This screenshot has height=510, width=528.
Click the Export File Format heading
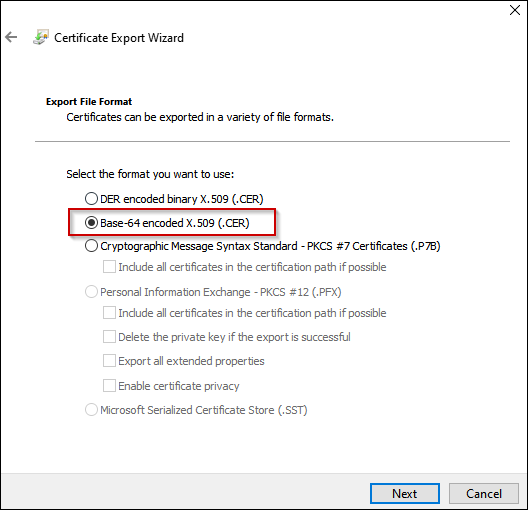89,102
